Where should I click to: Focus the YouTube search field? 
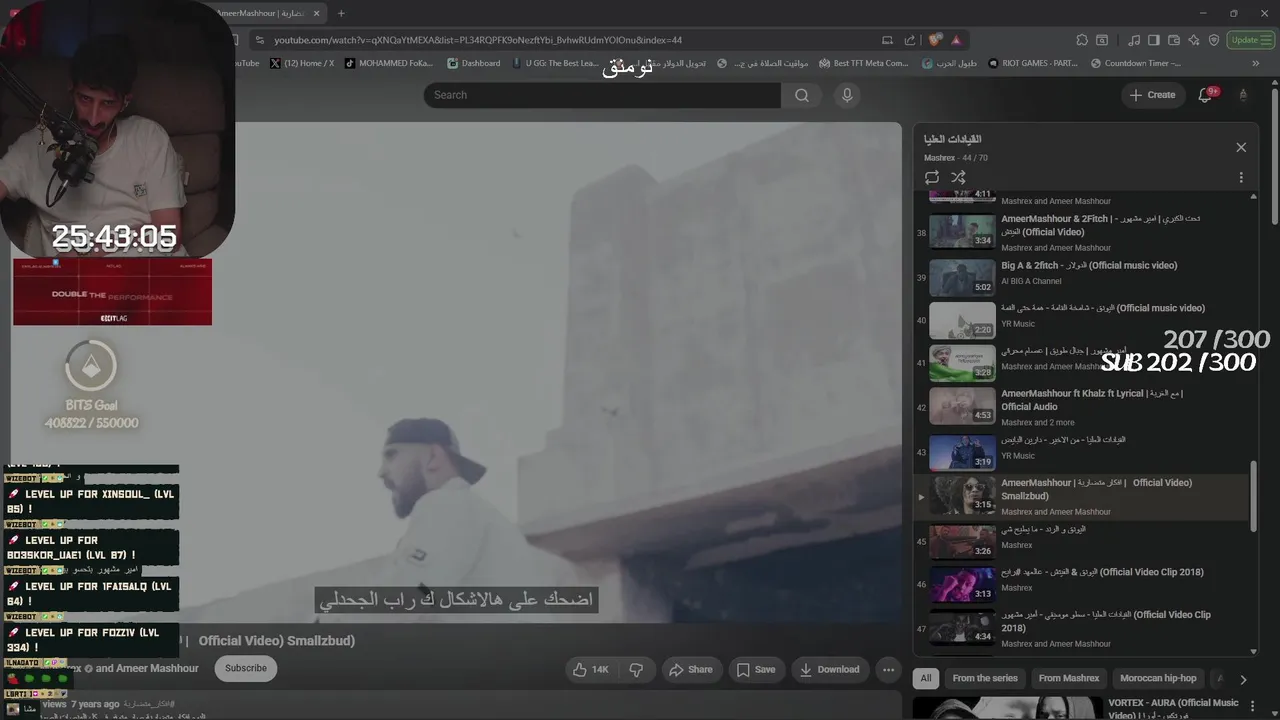click(x=602, y=95)
